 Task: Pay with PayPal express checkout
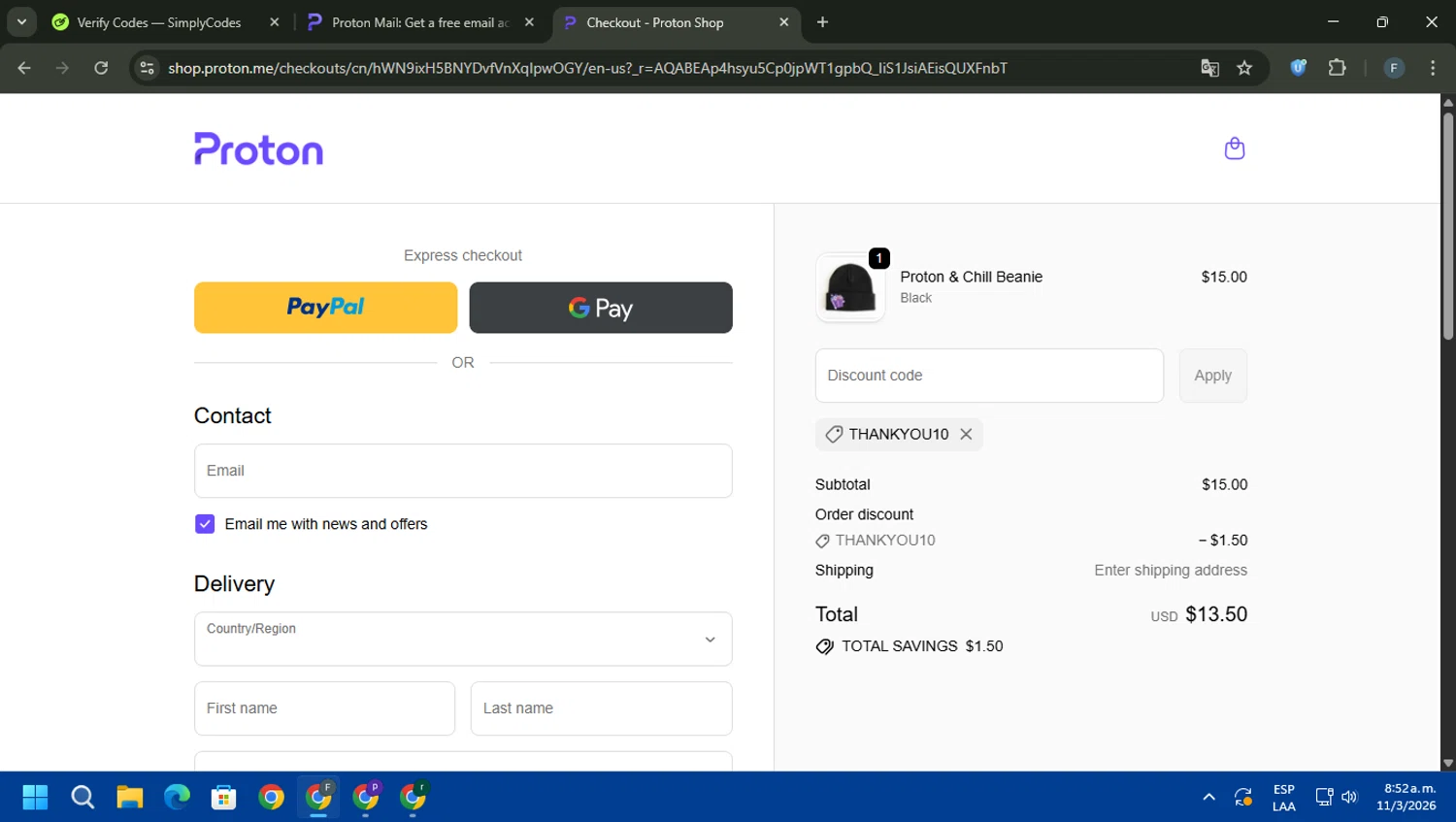coord(325,308)
